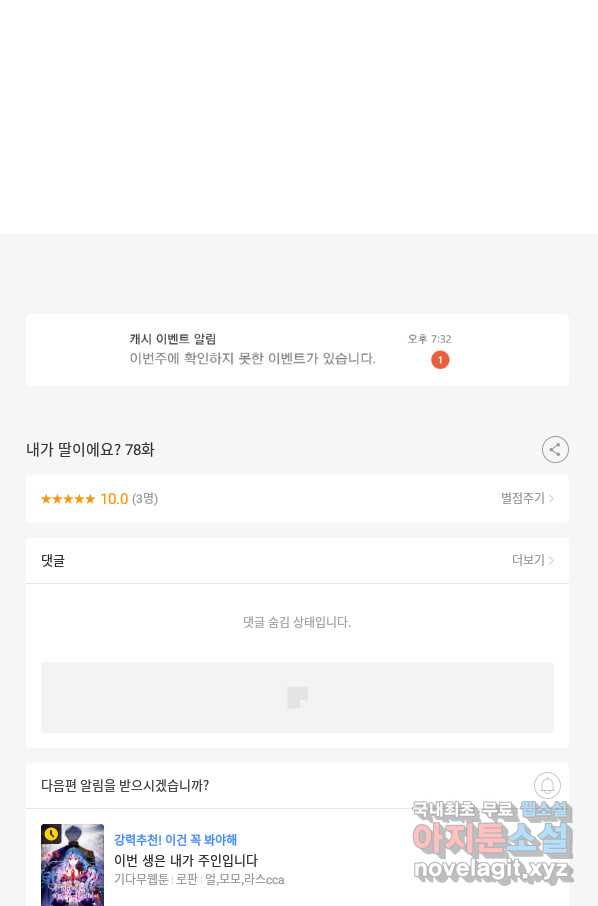Viewport: 598px width, 906px height.
Task: Tap the share icon beside the episode title
Action: point(555,450)
